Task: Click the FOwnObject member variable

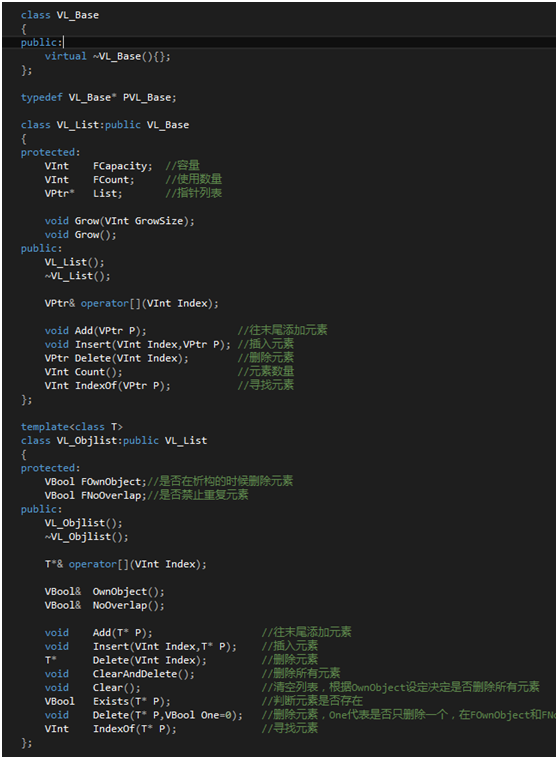Action: click(x=113, y=482)
